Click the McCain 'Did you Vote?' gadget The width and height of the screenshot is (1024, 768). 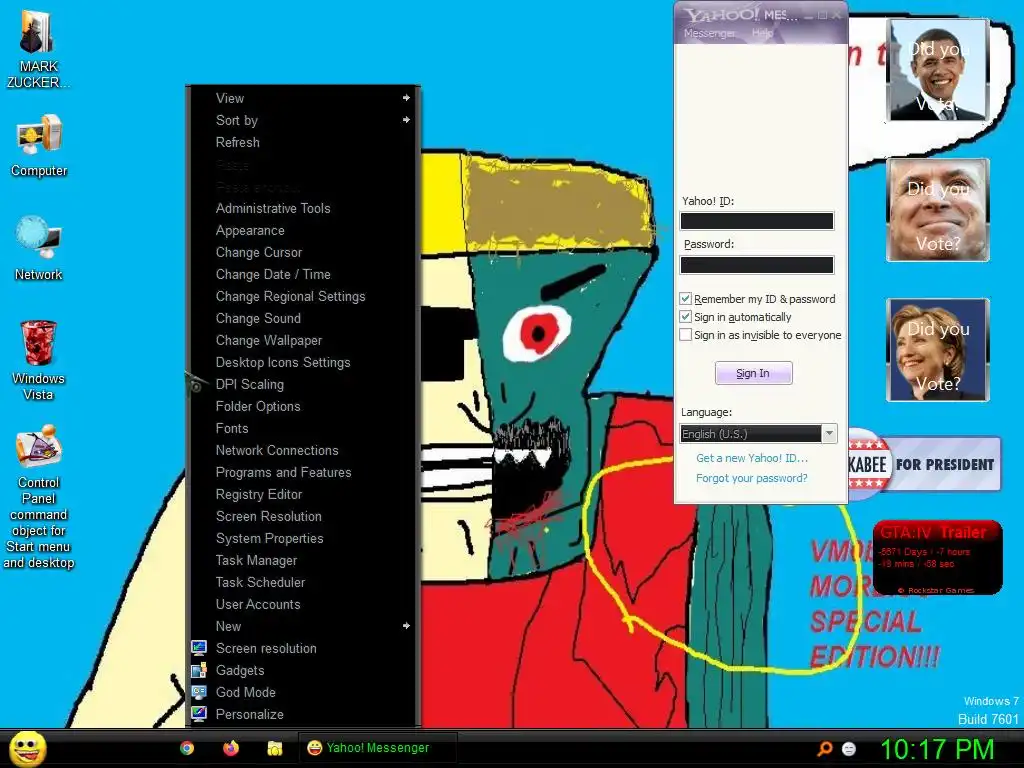pos(938,210)
